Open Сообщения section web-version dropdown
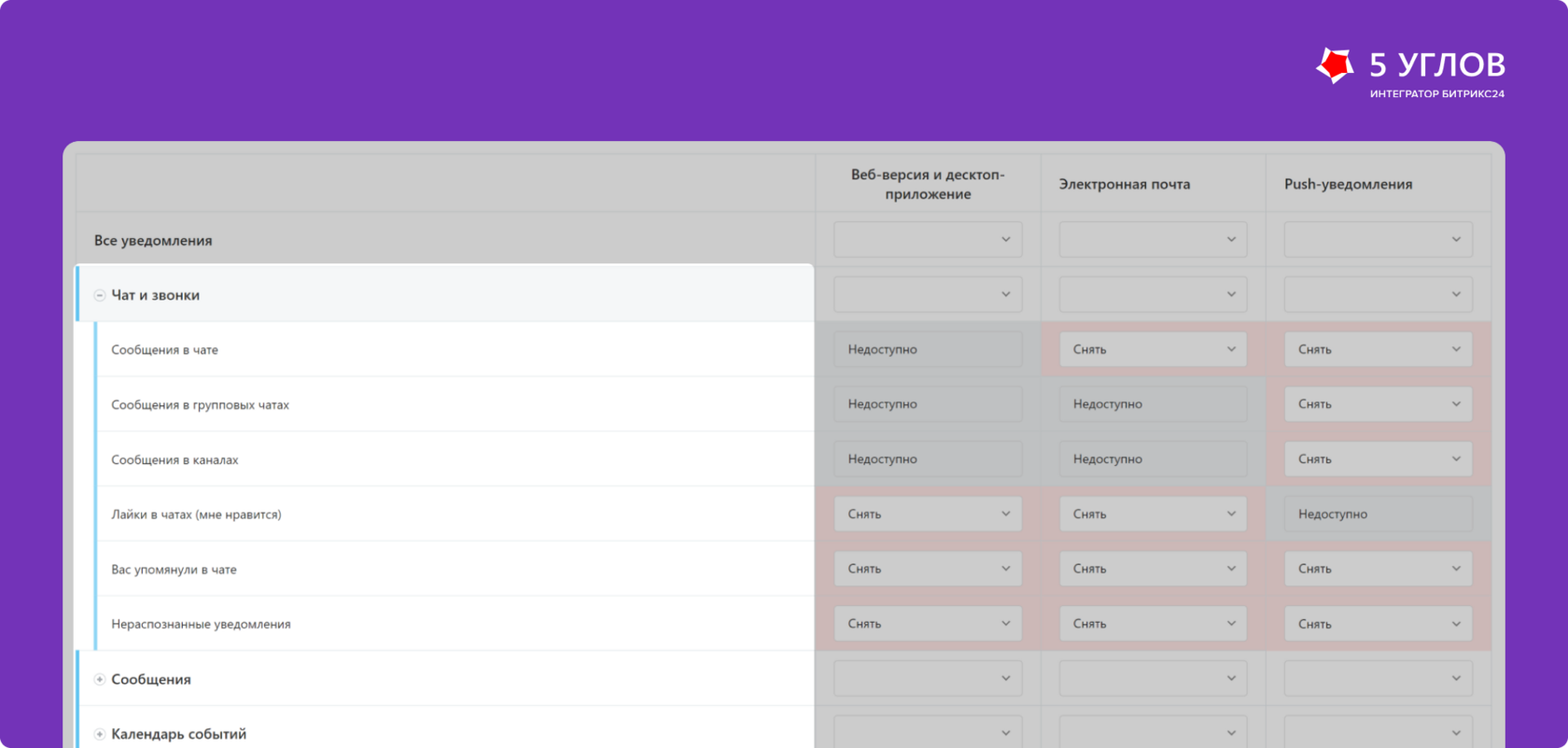 928,679
